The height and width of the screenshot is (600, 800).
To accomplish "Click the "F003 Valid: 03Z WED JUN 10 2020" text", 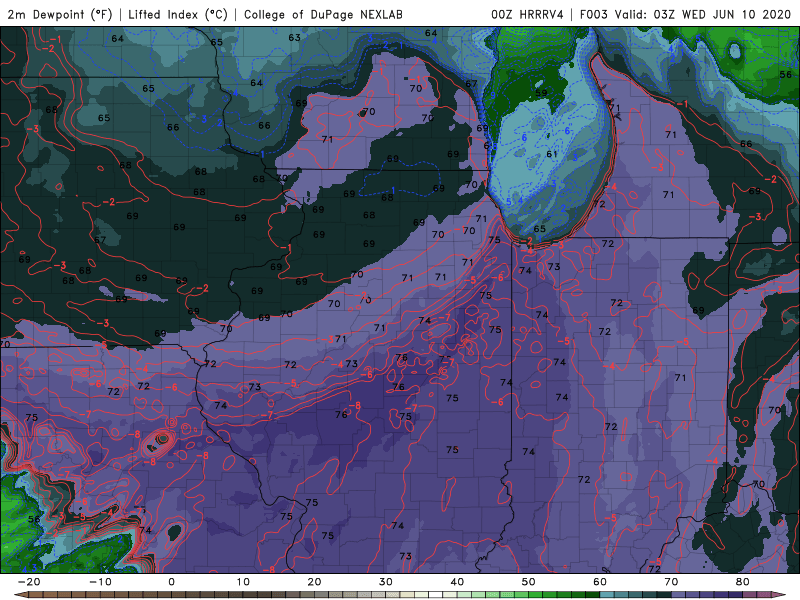I will (685, 15).
